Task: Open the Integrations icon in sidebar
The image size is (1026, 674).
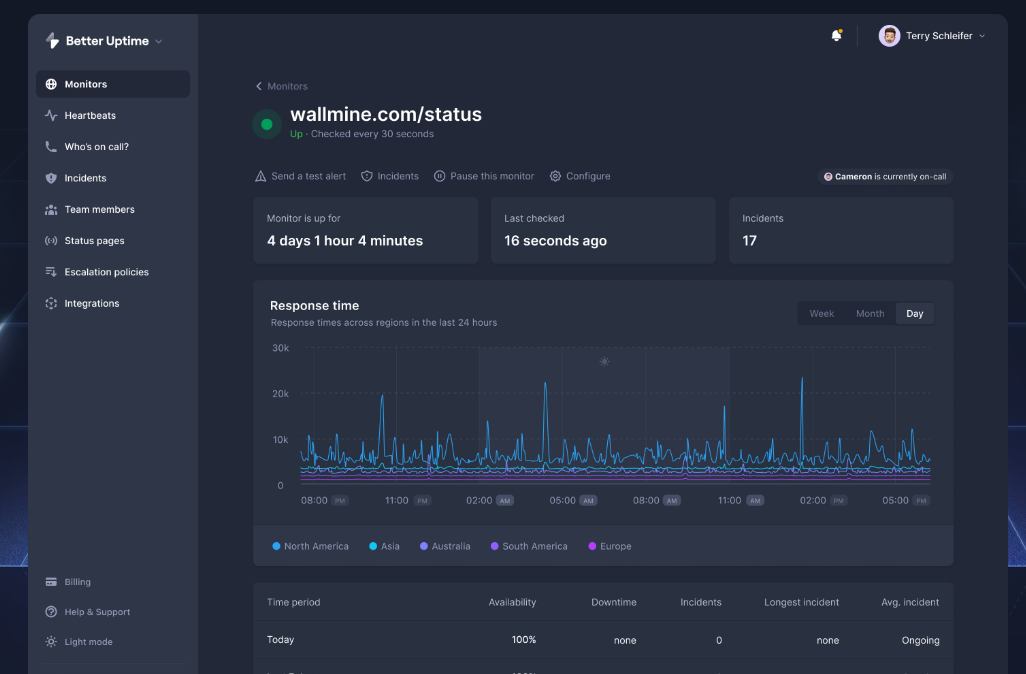Action: [51, 303]
